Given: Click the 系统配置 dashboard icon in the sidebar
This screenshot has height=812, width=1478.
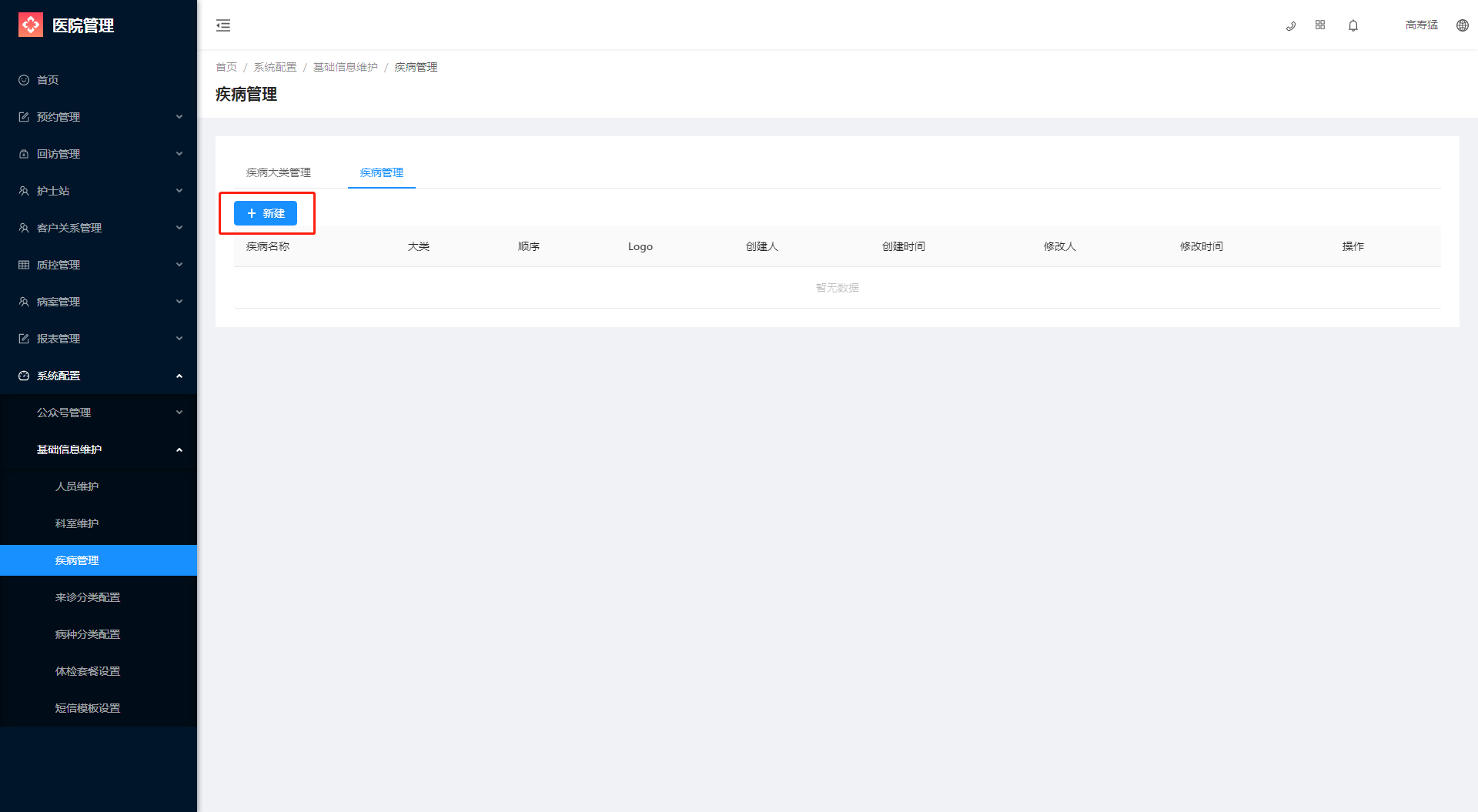Looking at the screenshot, I should (x=24, y=376).
